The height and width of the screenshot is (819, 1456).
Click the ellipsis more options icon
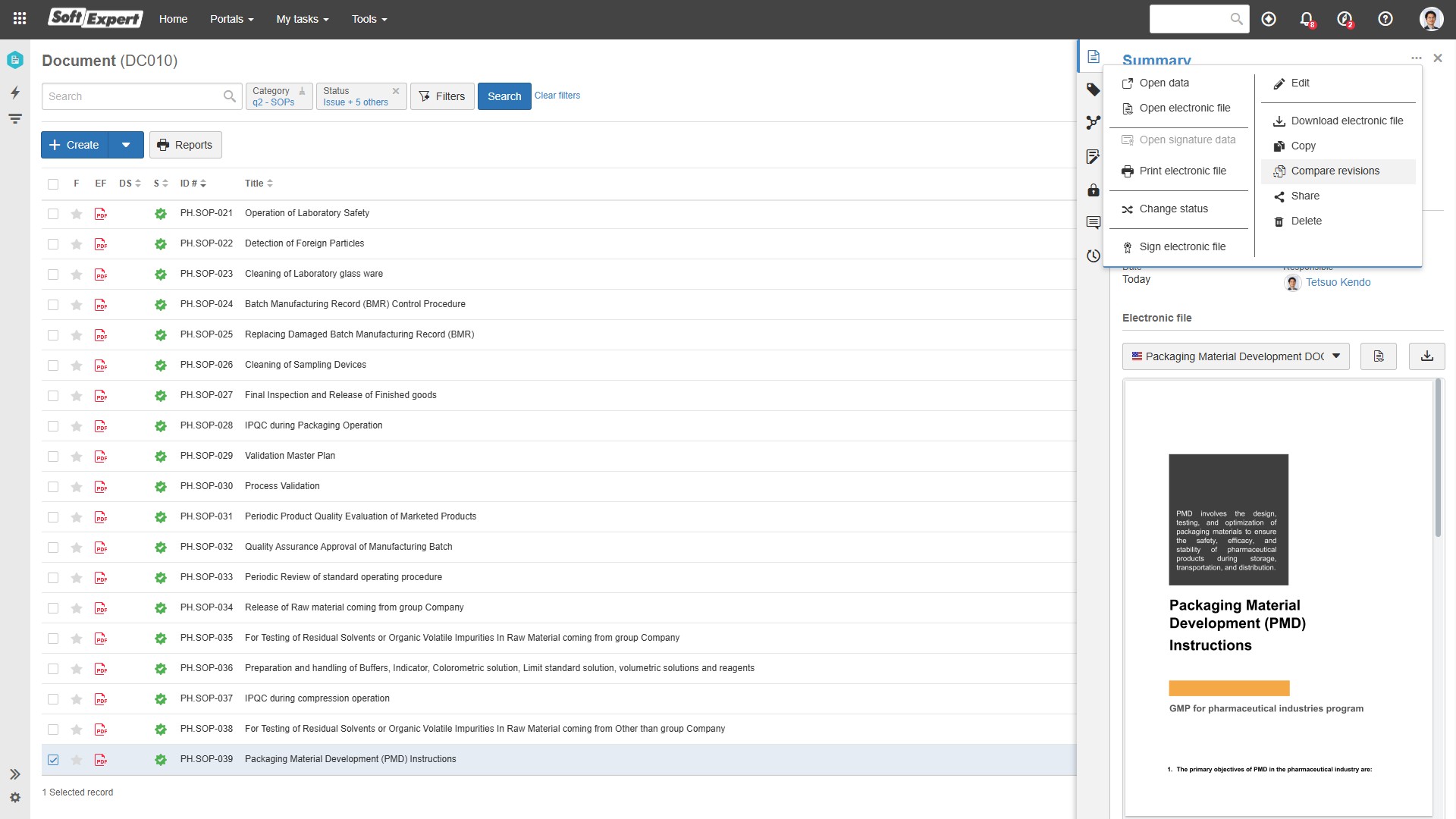coord(1417,58)
